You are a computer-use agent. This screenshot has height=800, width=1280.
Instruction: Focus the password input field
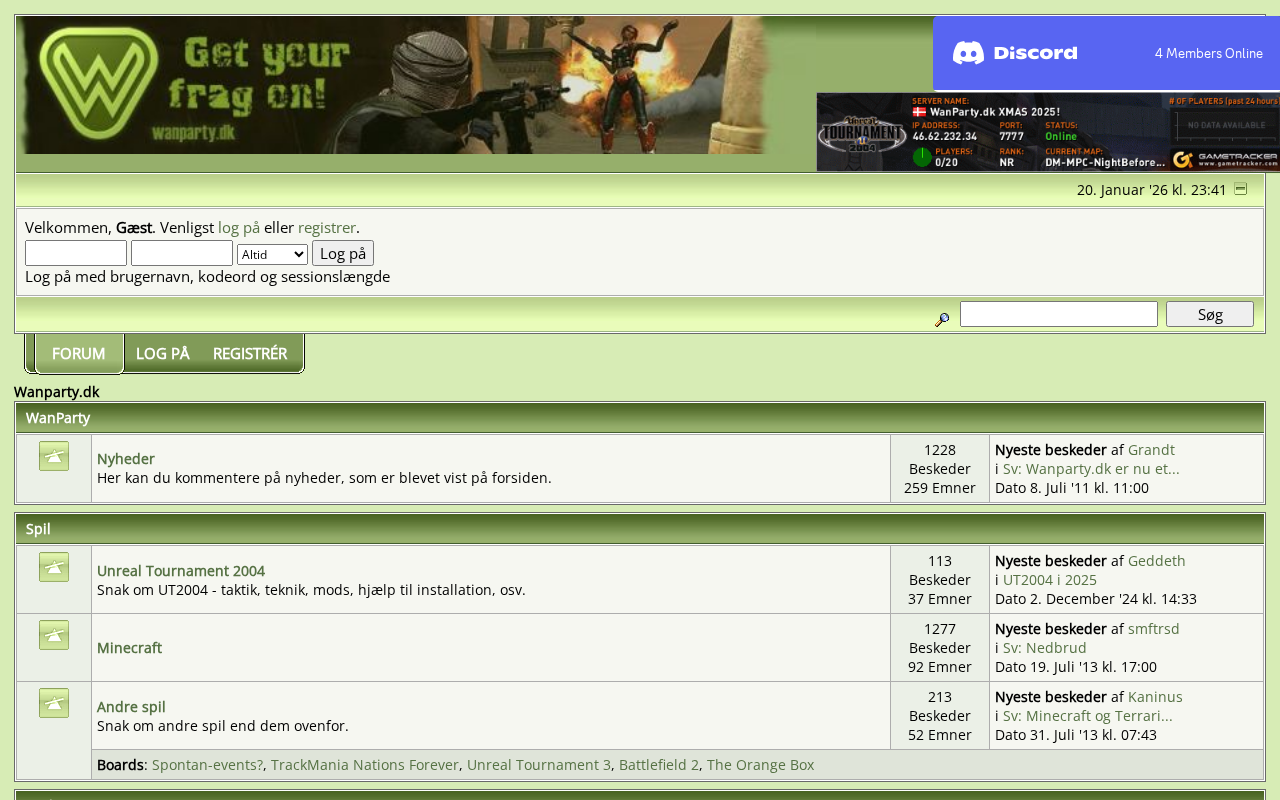[x=182, y=253]
